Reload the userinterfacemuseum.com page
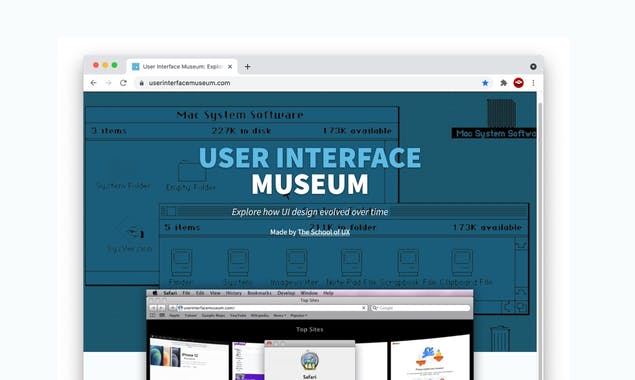The image size is (635, 380). coord(123,83)
